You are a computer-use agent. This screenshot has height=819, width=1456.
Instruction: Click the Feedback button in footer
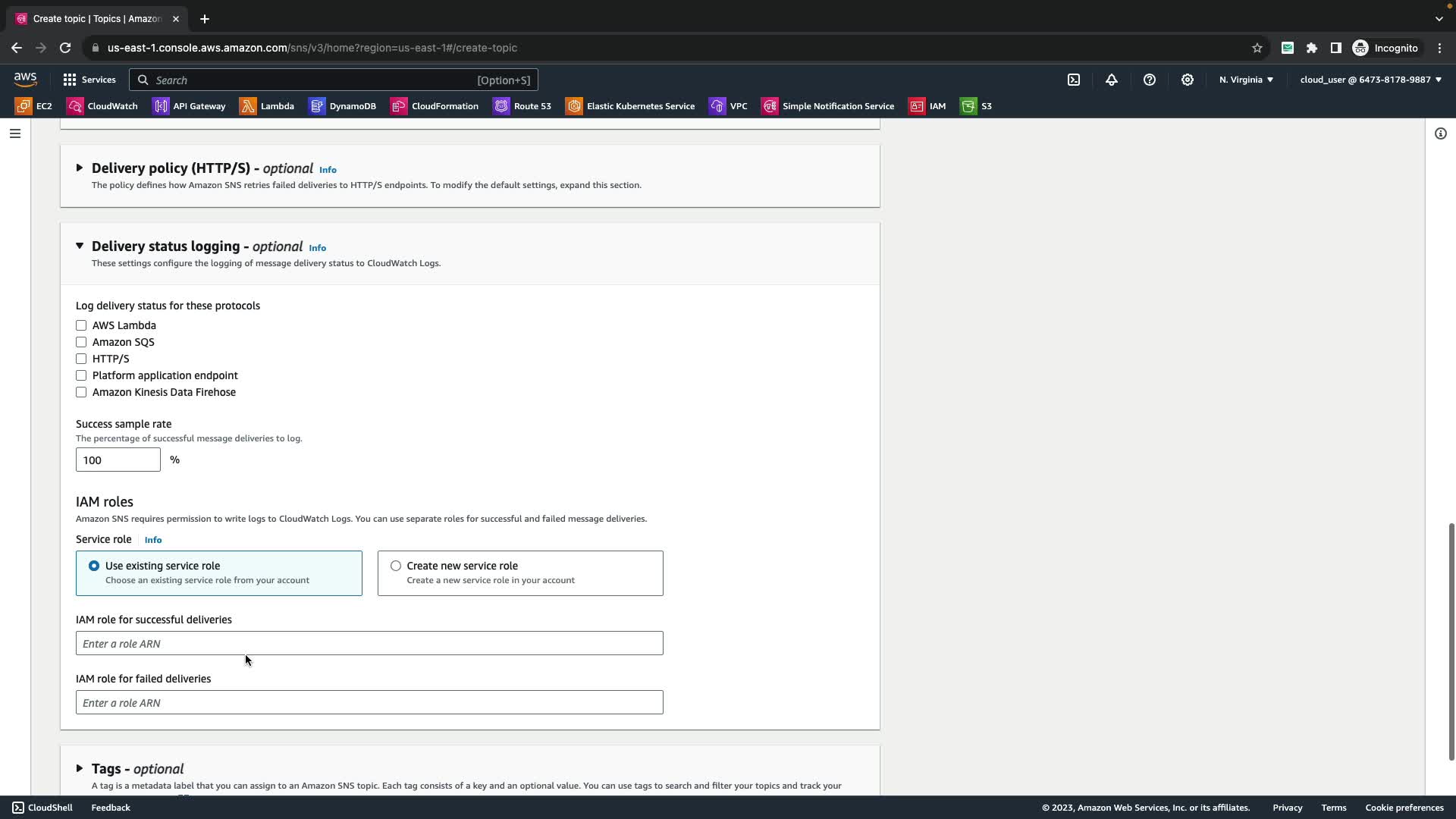111,808
